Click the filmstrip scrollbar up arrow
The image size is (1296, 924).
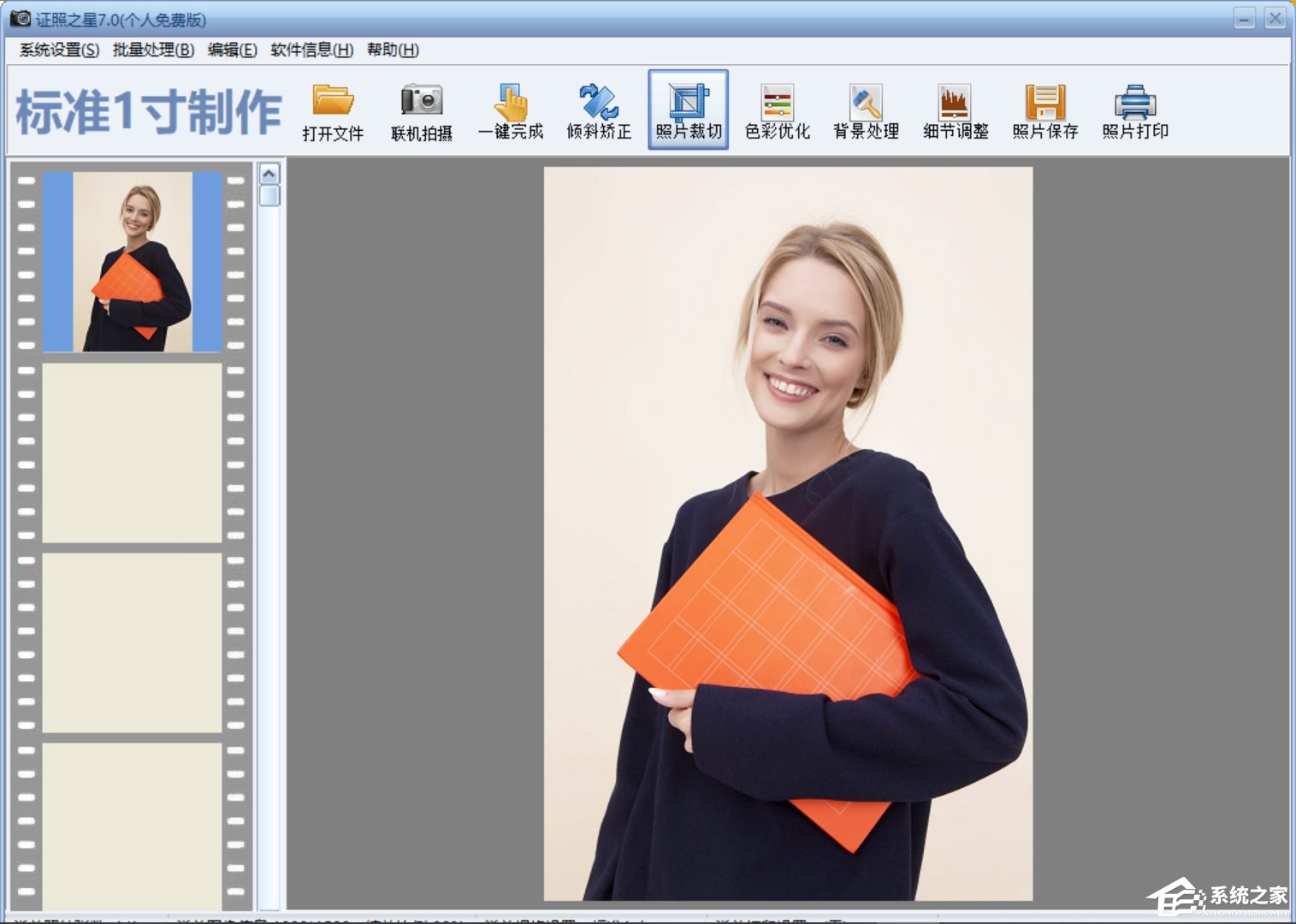pos(269,174)
